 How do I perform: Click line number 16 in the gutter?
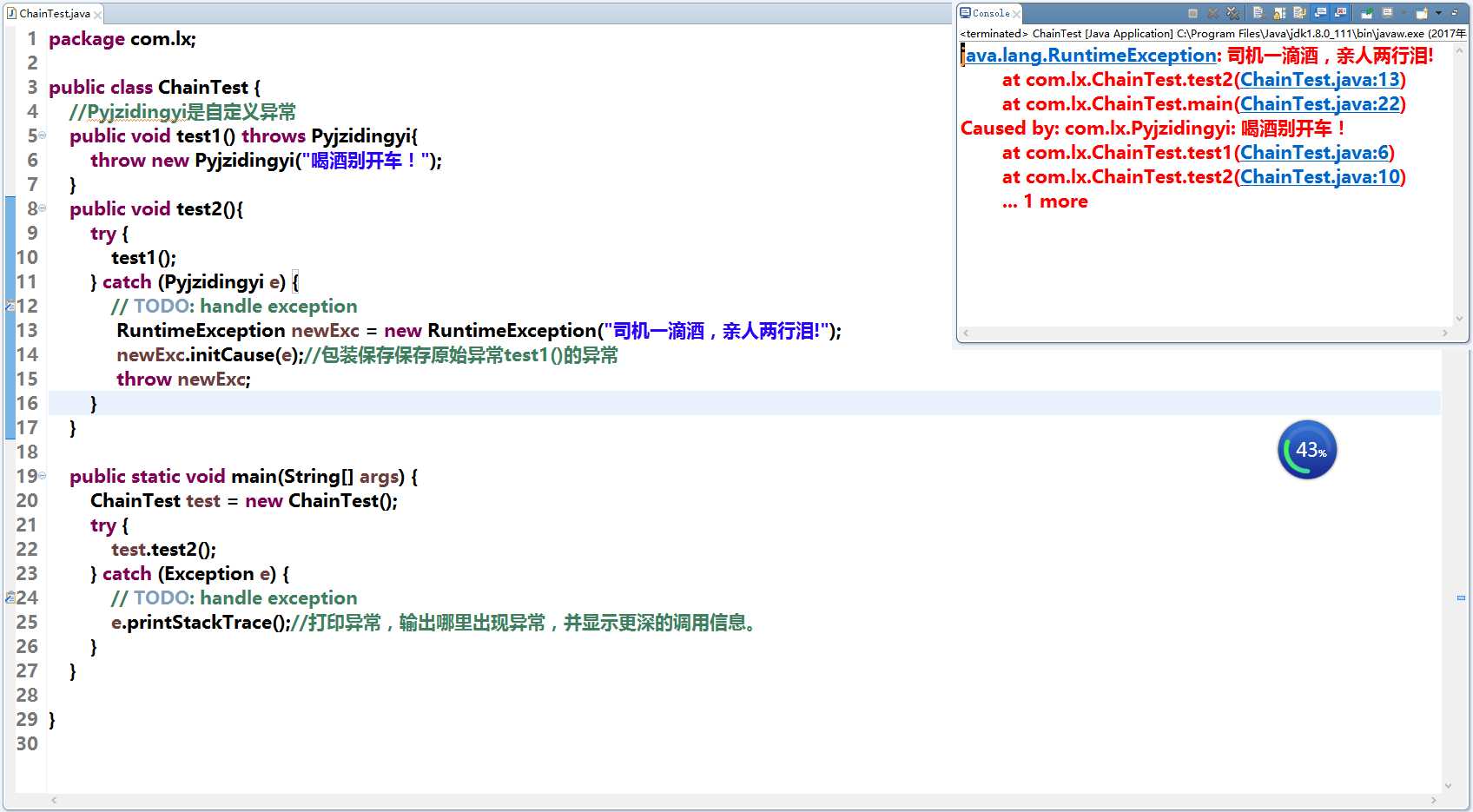click(27, 403)
